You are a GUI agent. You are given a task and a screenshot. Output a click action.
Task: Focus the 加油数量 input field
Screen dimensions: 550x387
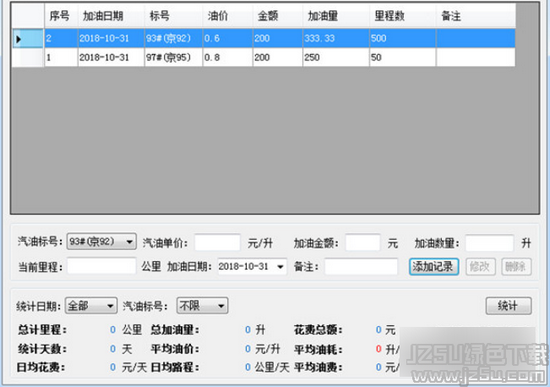coord(490,242)
